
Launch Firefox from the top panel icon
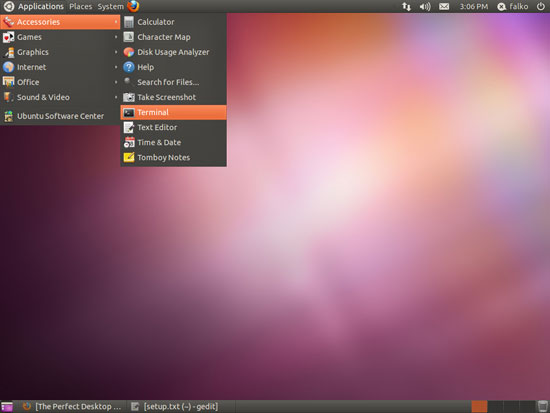coord(133,6)
